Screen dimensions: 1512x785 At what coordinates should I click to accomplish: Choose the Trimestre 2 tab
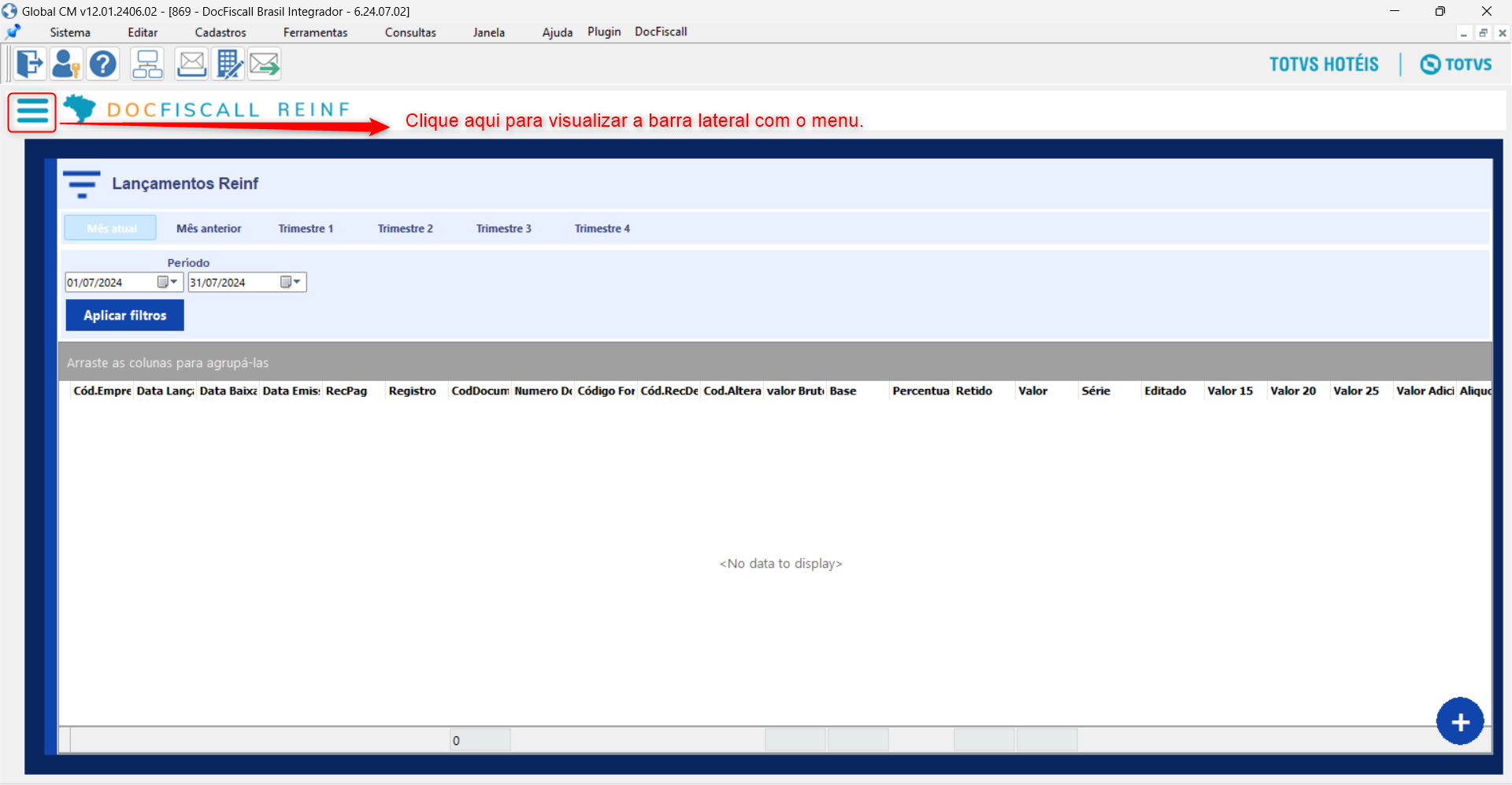point(406,228)
